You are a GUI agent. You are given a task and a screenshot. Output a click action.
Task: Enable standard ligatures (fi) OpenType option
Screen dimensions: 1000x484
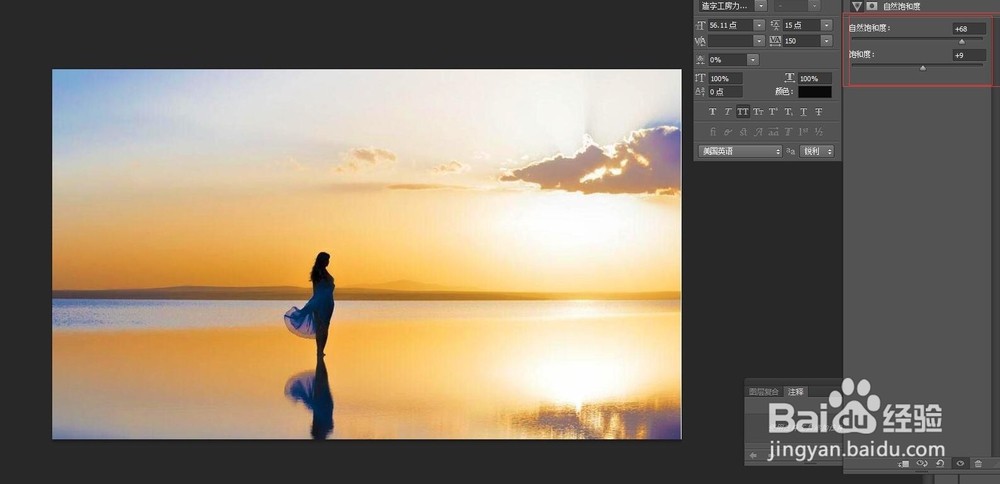coord(712,132)
